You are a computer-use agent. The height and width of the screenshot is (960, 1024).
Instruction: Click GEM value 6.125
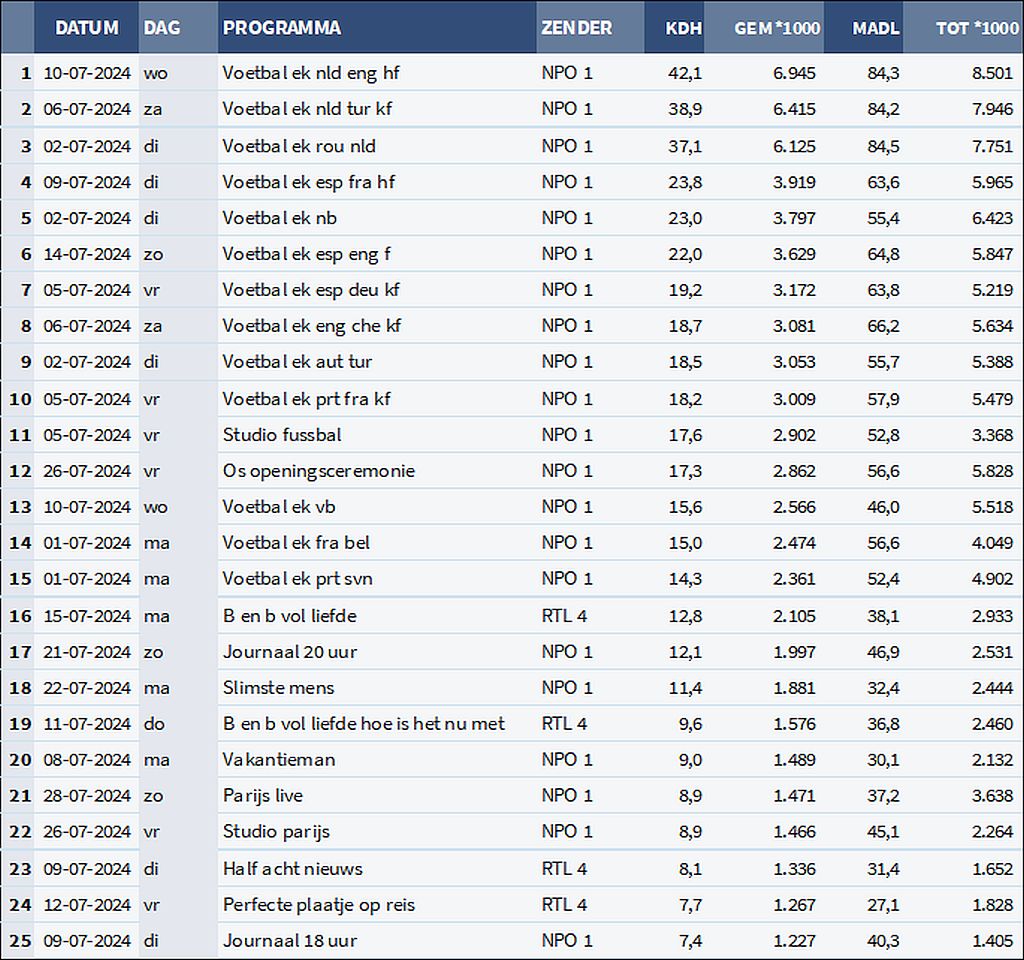point(794,146)
